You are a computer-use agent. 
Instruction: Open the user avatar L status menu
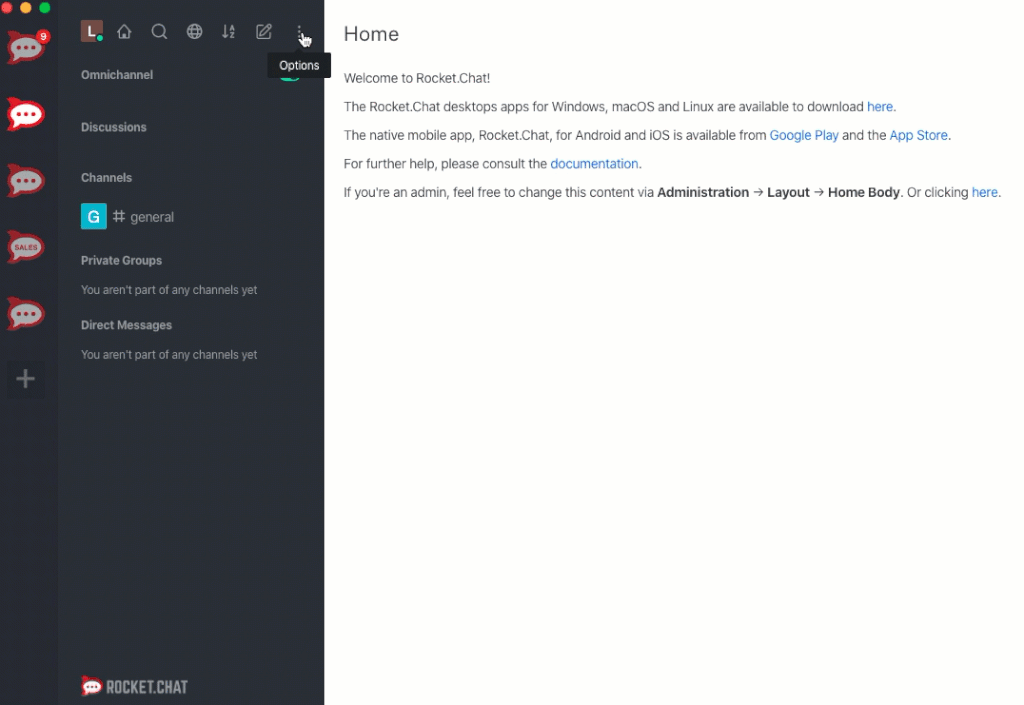click(91, 31)
